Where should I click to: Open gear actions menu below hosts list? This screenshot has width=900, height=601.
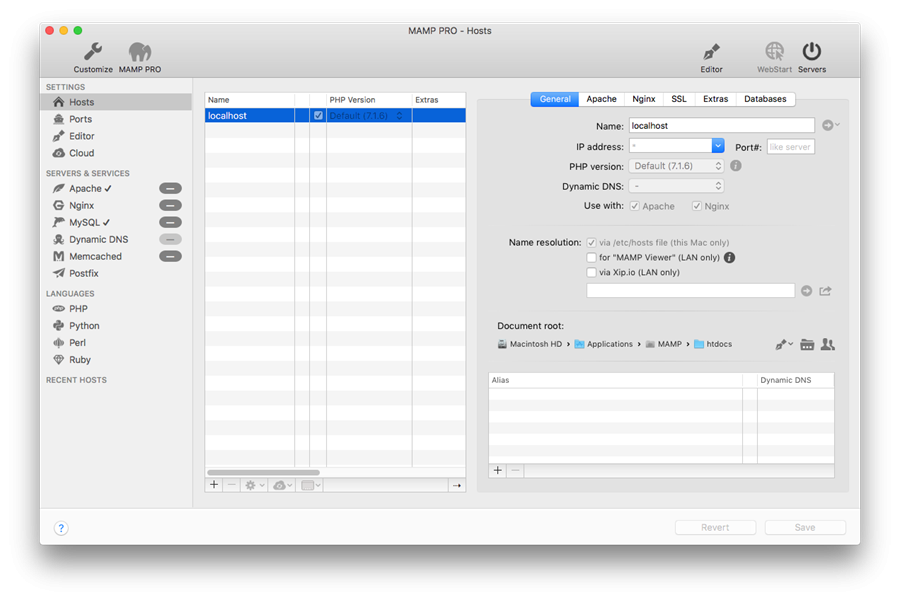point(254,486)
